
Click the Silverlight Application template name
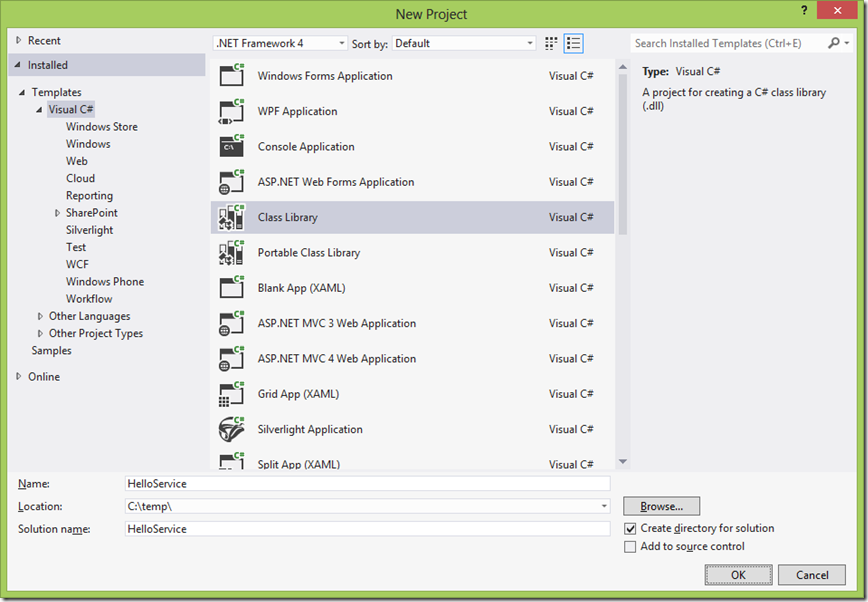310,429
